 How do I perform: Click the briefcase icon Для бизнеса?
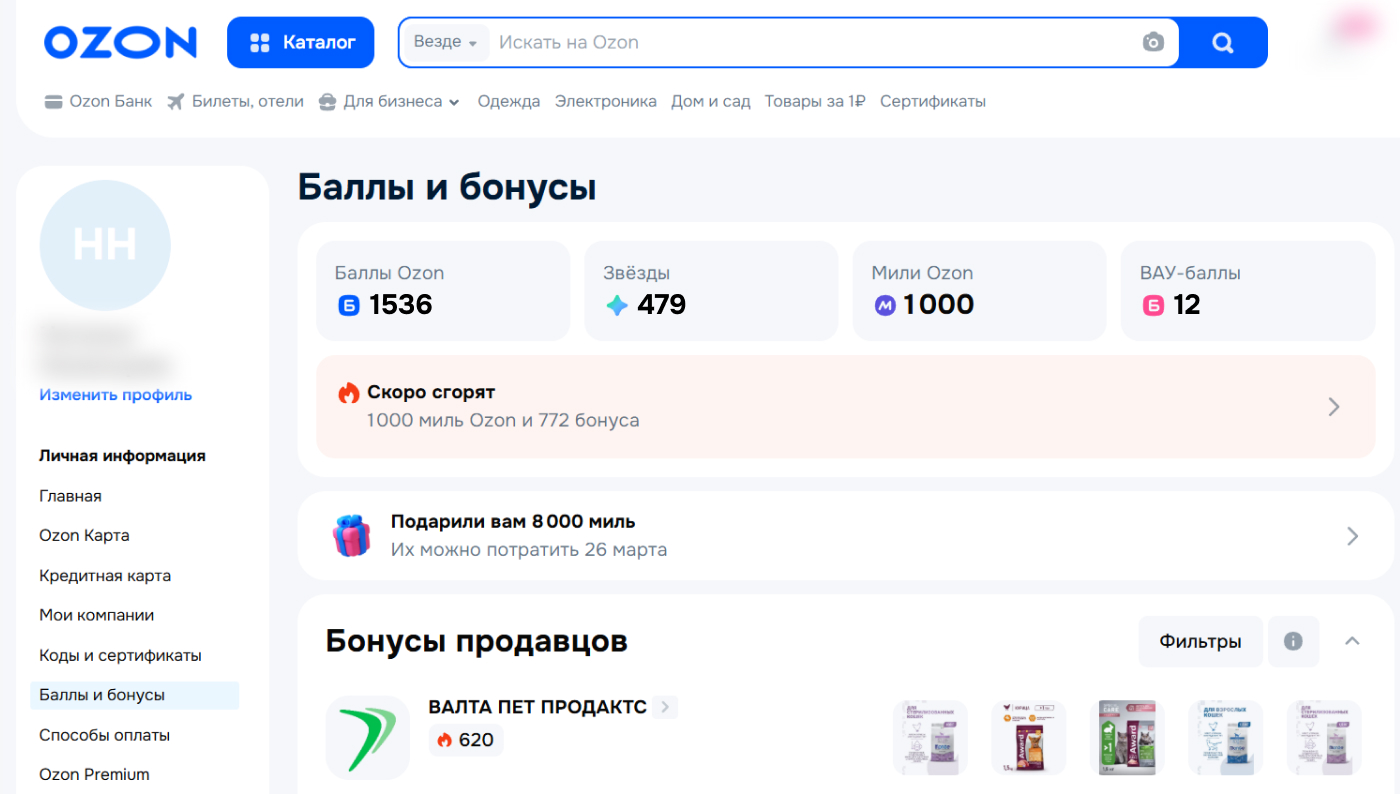coord(328,101)
